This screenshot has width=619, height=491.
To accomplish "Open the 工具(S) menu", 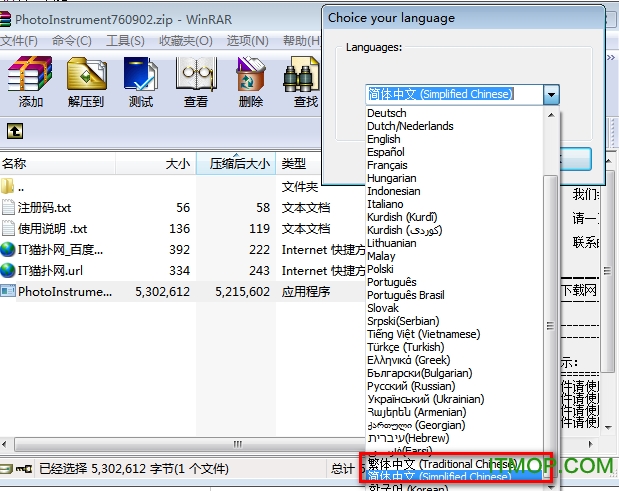I will click(x=125, y=40).
